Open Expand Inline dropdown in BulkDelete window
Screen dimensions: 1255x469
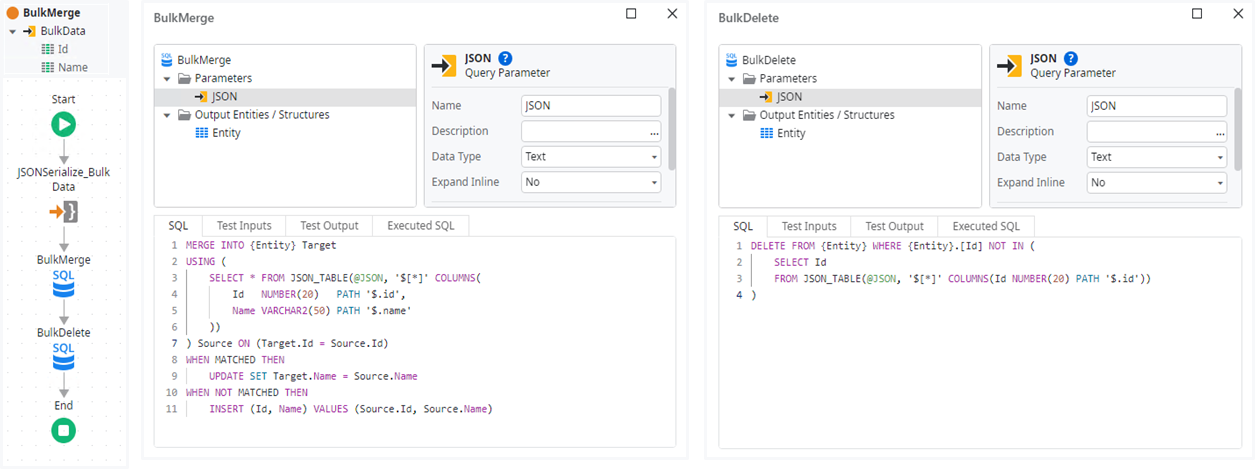coord(1157,183)
